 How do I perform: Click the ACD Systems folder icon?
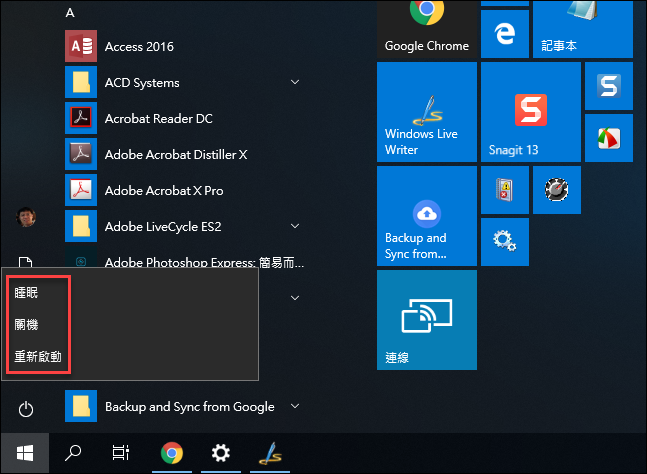pyautogui.click(x=81, y=82)
